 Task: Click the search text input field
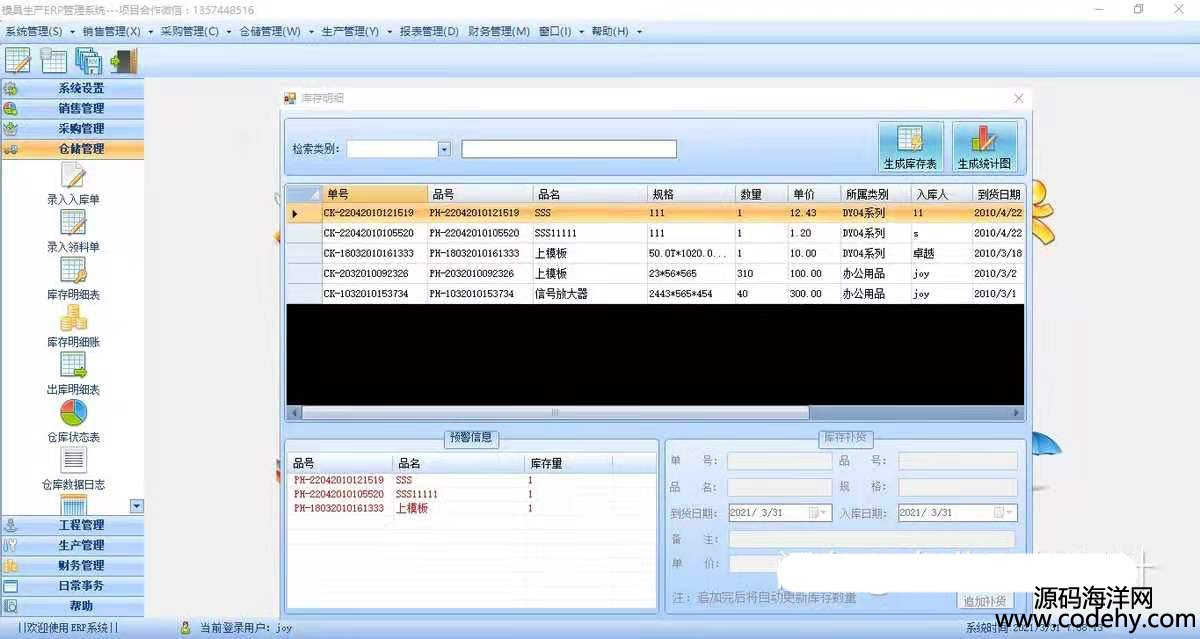[569, 149]
